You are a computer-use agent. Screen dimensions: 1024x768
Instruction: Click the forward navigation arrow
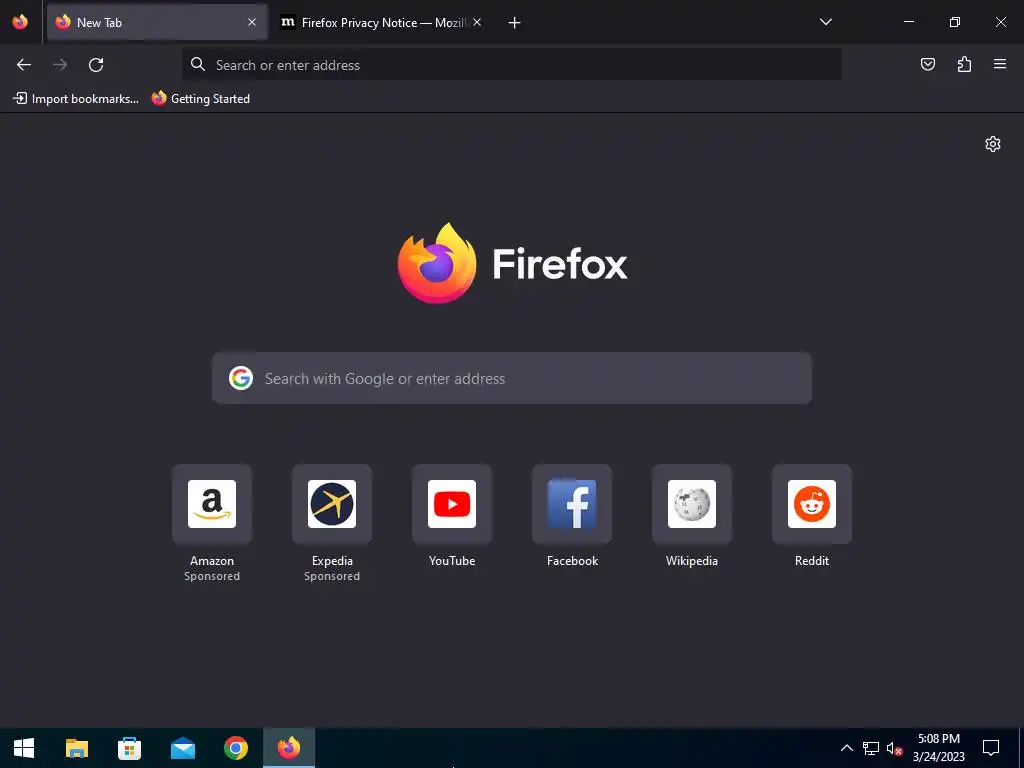(60, 65)
